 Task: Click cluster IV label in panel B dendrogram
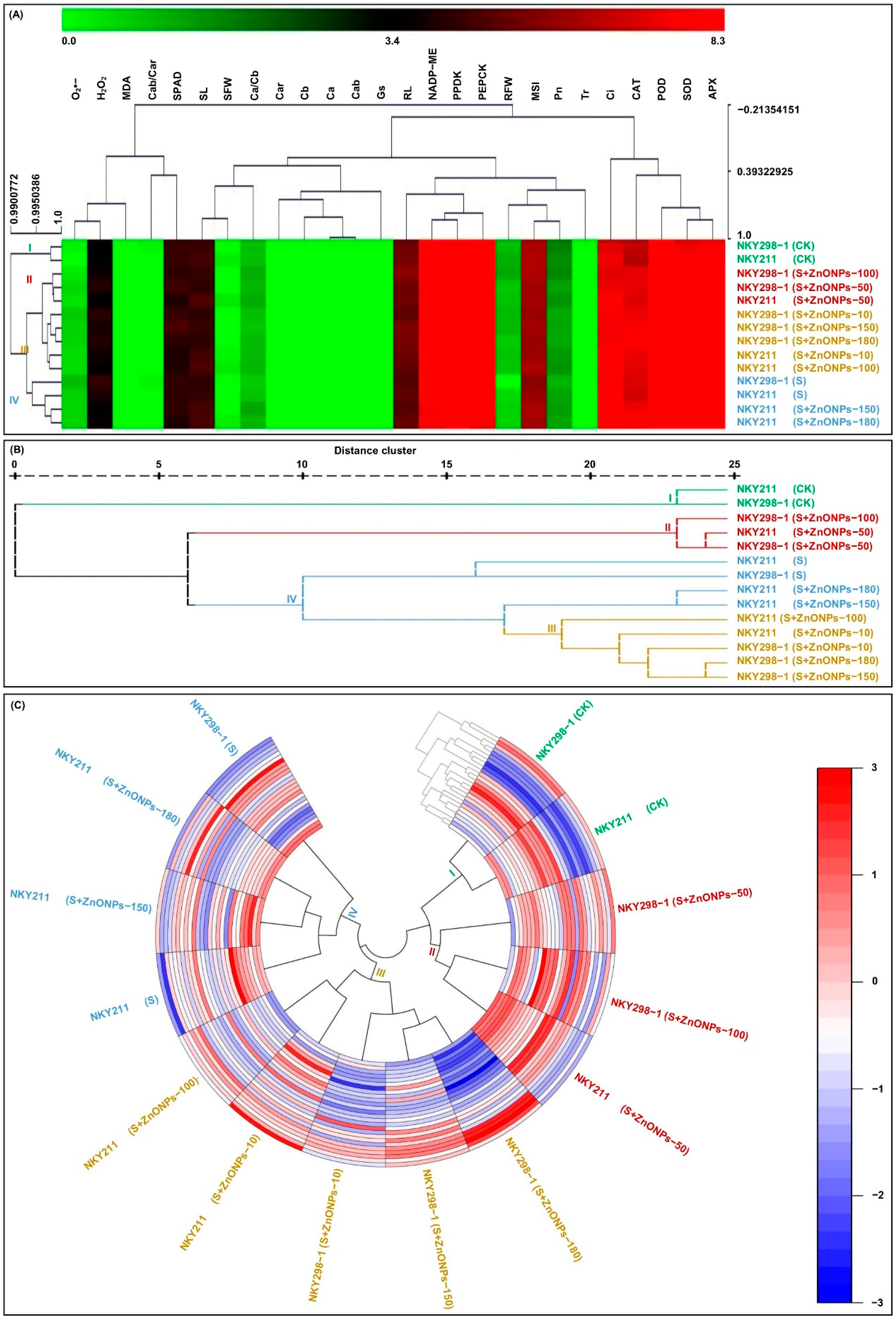[x=292, y=599]
